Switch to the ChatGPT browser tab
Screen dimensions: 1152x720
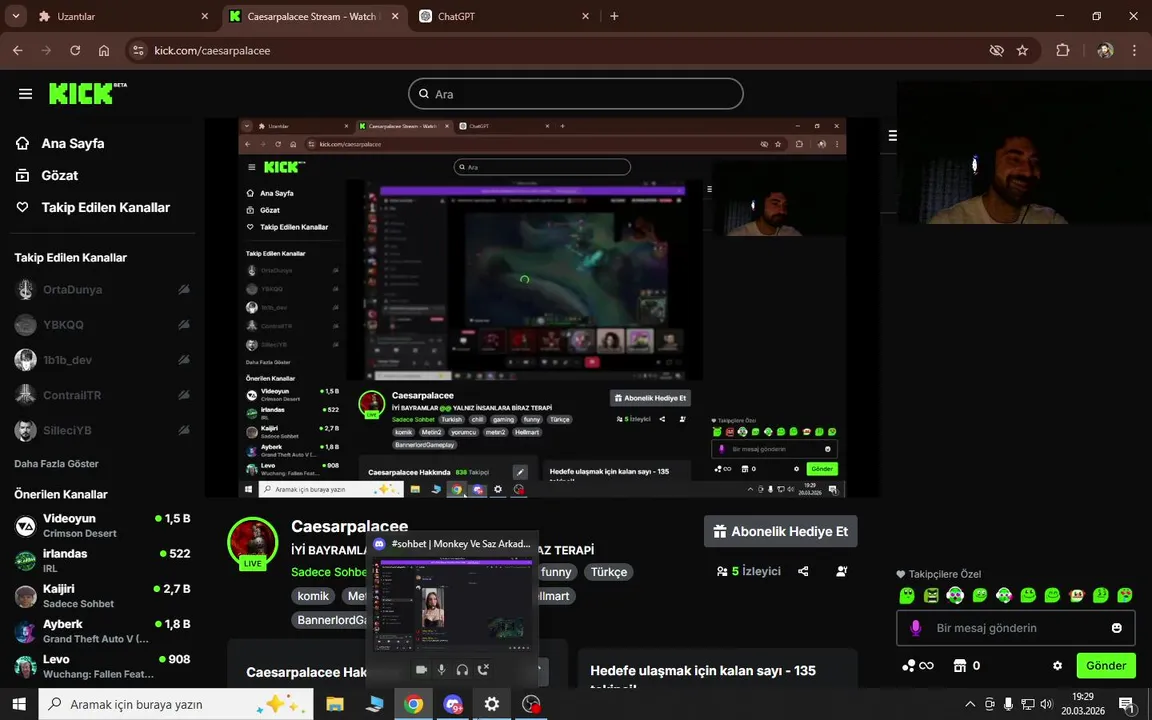coord(503,16)
